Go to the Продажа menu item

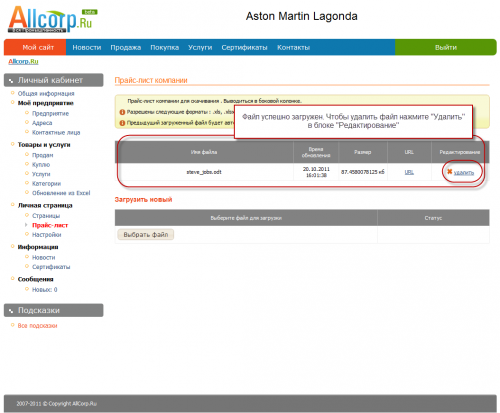click(x=126, y=47)
